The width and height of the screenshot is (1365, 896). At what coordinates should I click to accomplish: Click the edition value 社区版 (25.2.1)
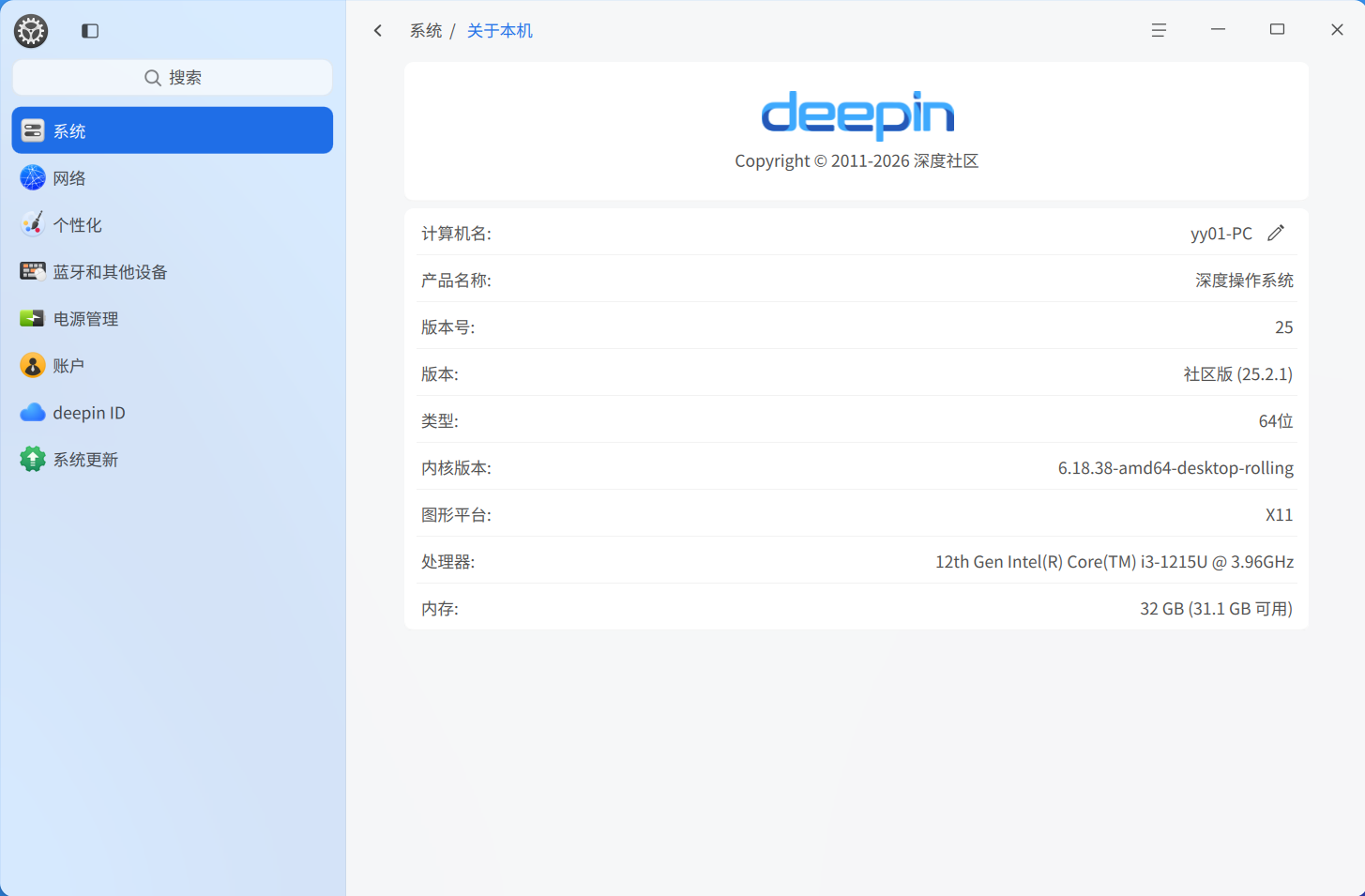click(x=1238, y=374)
